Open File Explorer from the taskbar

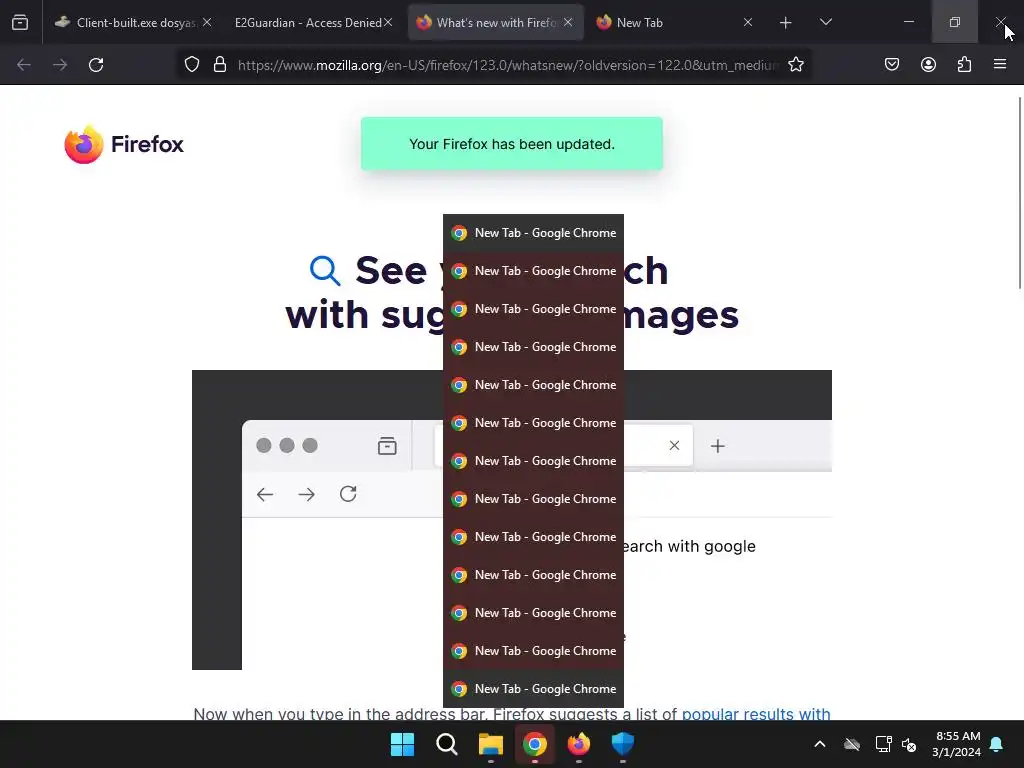click(490, 744)
